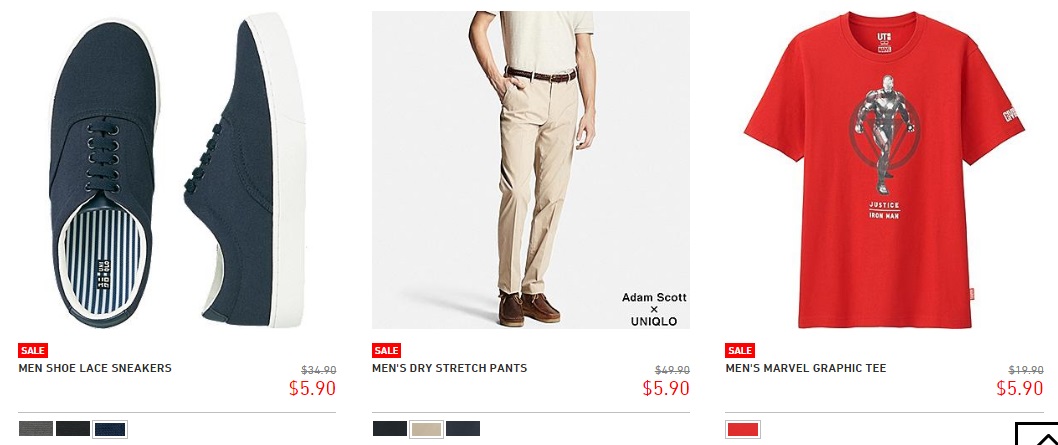Choose the beige pants color swatch
Screen dimensions: 1058x445
(x=426, y=429)
